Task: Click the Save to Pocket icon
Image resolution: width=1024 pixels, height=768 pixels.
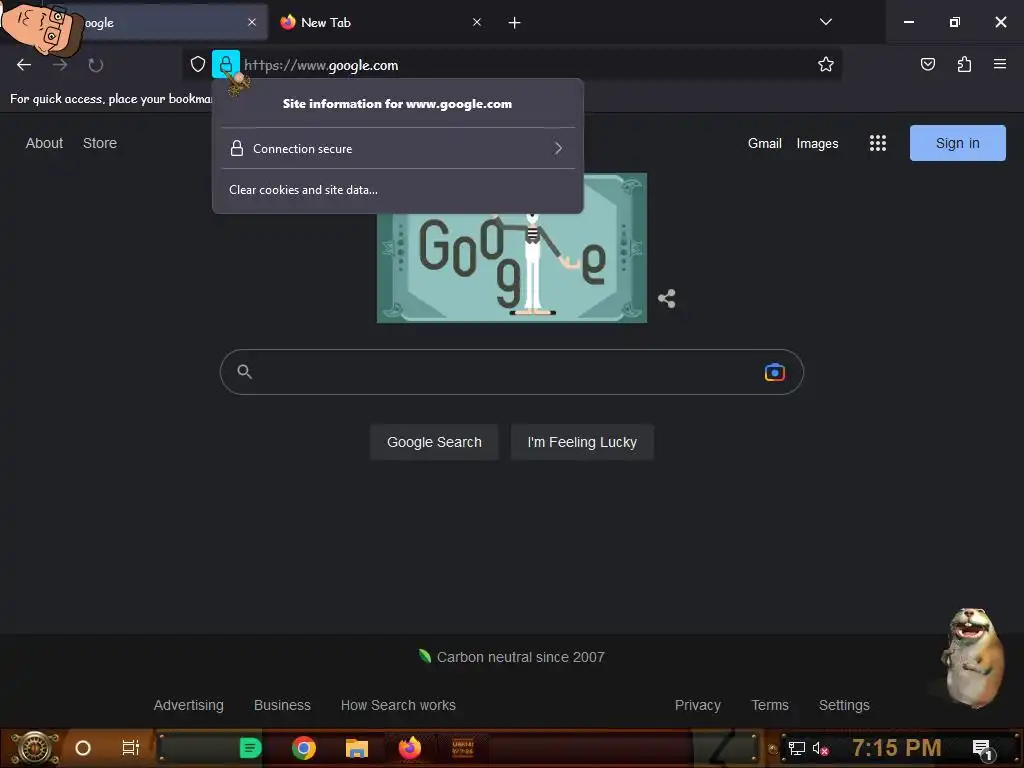Action: [x=927, y=64]
